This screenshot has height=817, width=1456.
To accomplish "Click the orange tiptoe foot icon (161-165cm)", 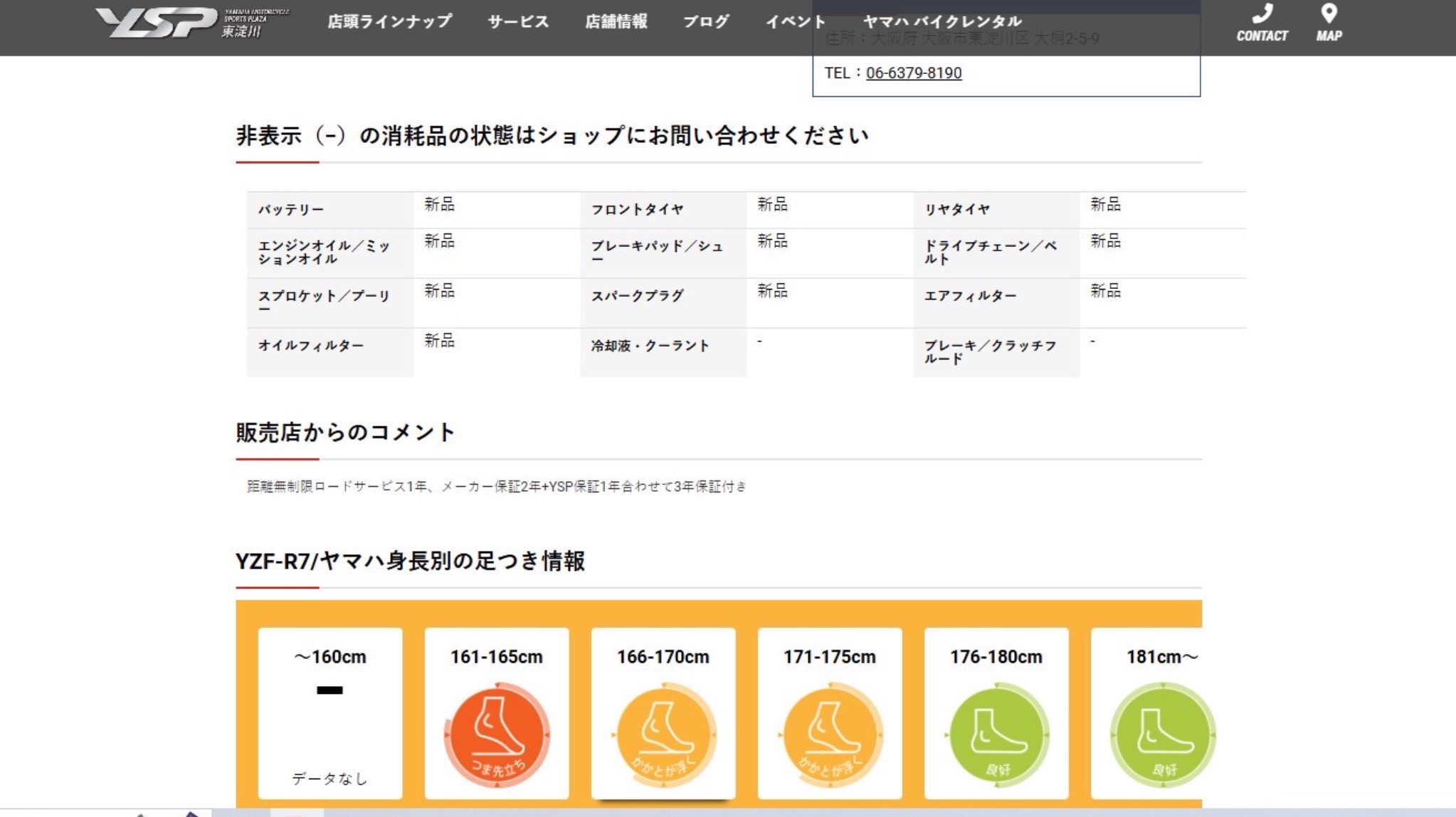I will coord(497,734).
